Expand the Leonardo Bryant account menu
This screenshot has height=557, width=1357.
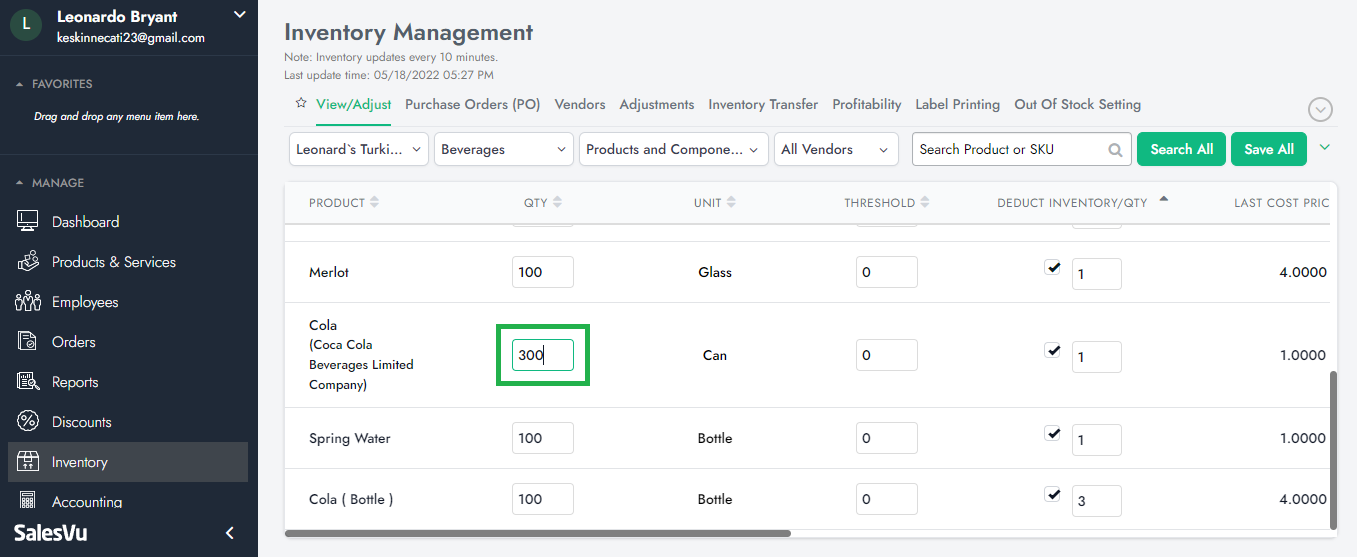point(238,15)
